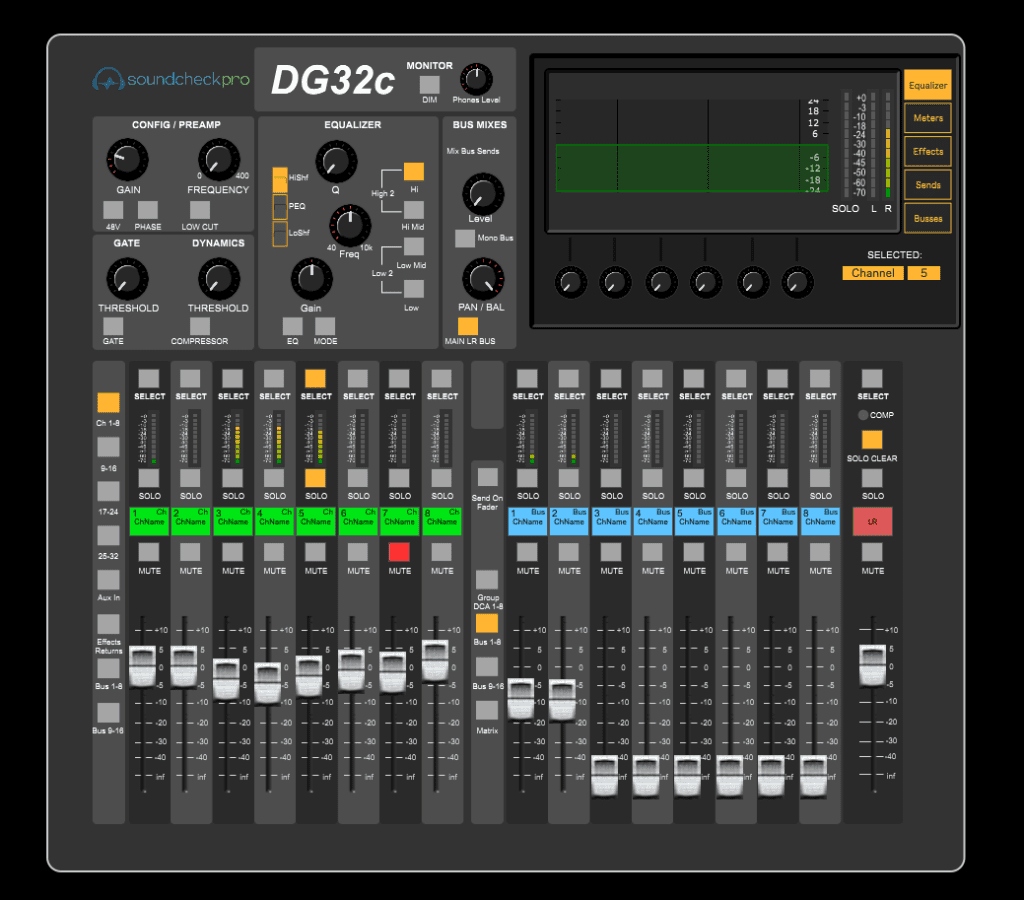This screenshot has height=900, width=1024.
Task: Switch to Effects Returns layer
Action: (108, 624)
